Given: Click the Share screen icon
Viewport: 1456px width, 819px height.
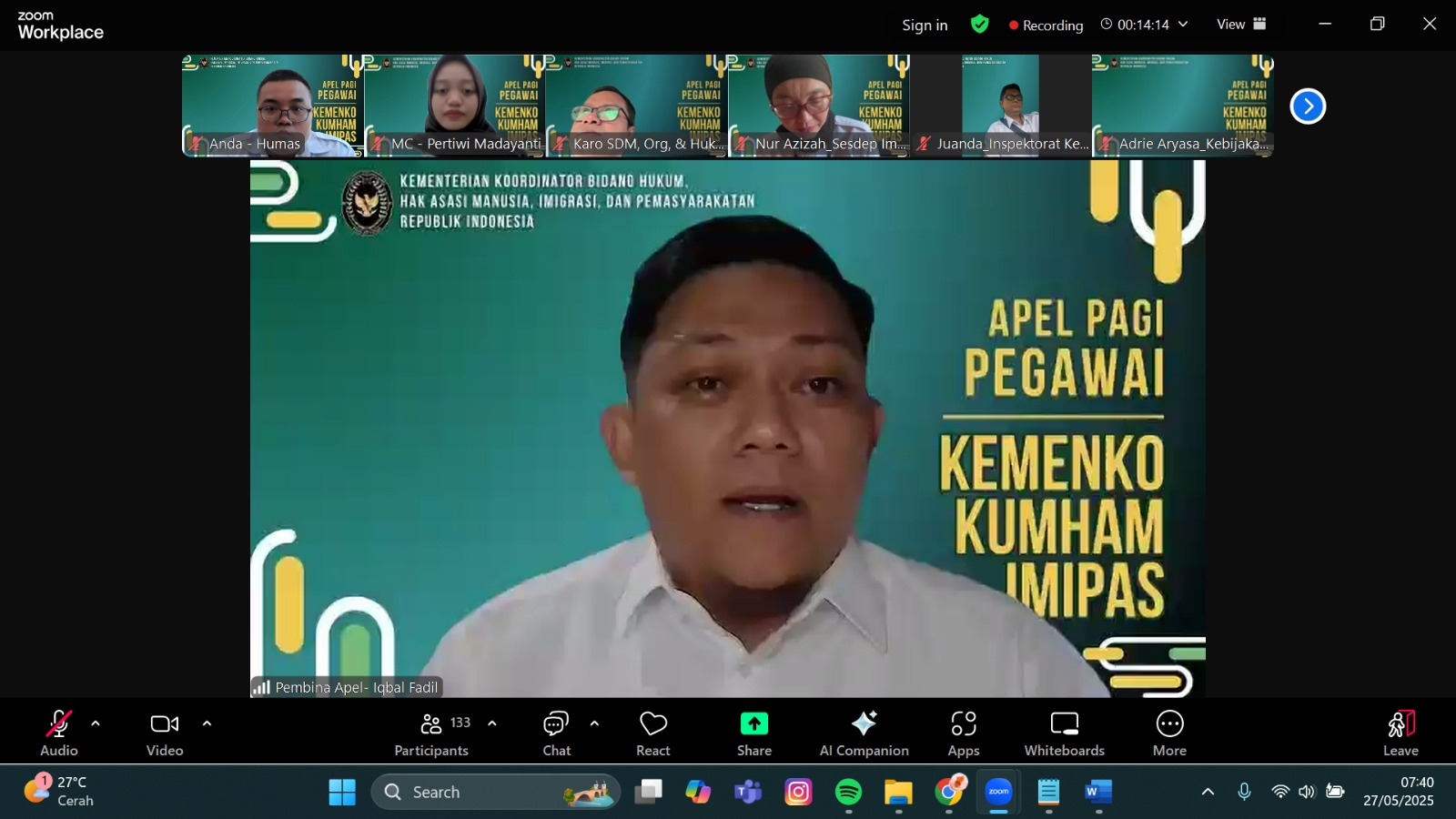Looking at the screenshot, I should click(753, 733).
